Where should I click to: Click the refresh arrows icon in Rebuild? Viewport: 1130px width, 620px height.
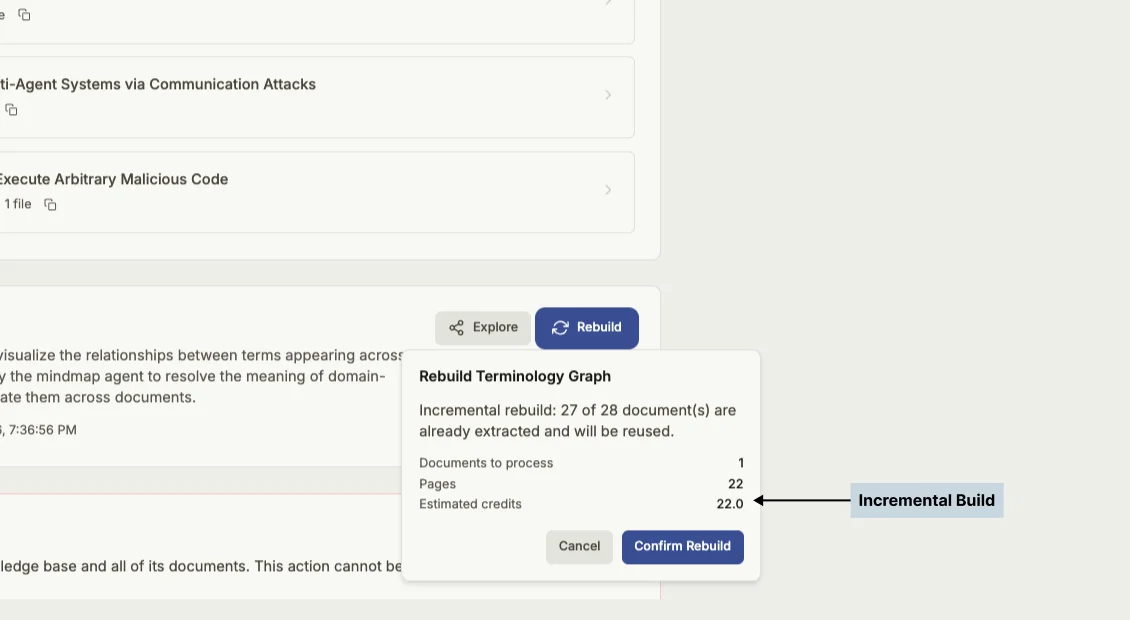pyautogui.click(x=560, y=328)
